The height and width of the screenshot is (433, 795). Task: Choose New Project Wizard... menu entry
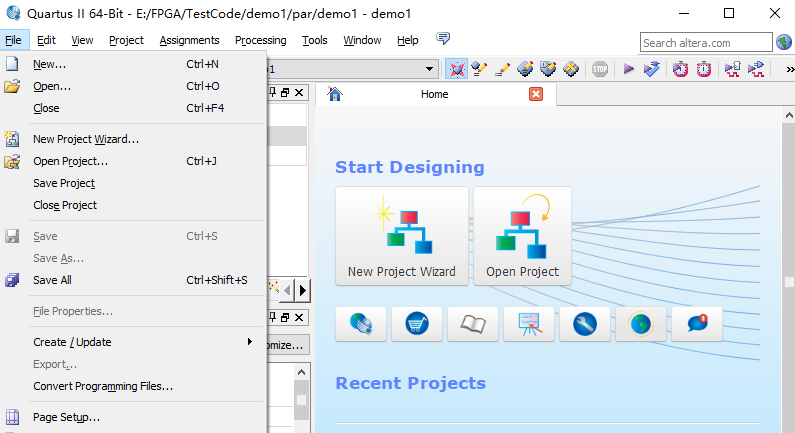(x=133, y=139)
